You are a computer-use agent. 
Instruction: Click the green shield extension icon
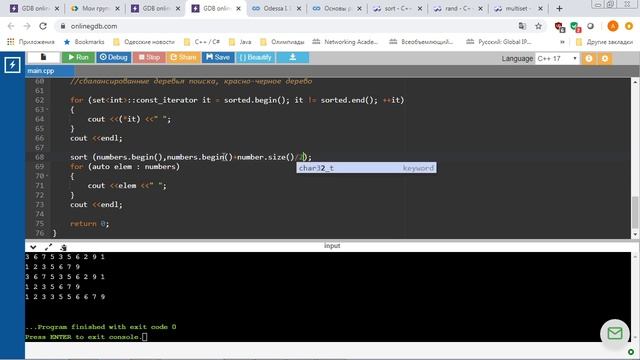[575, 27]
